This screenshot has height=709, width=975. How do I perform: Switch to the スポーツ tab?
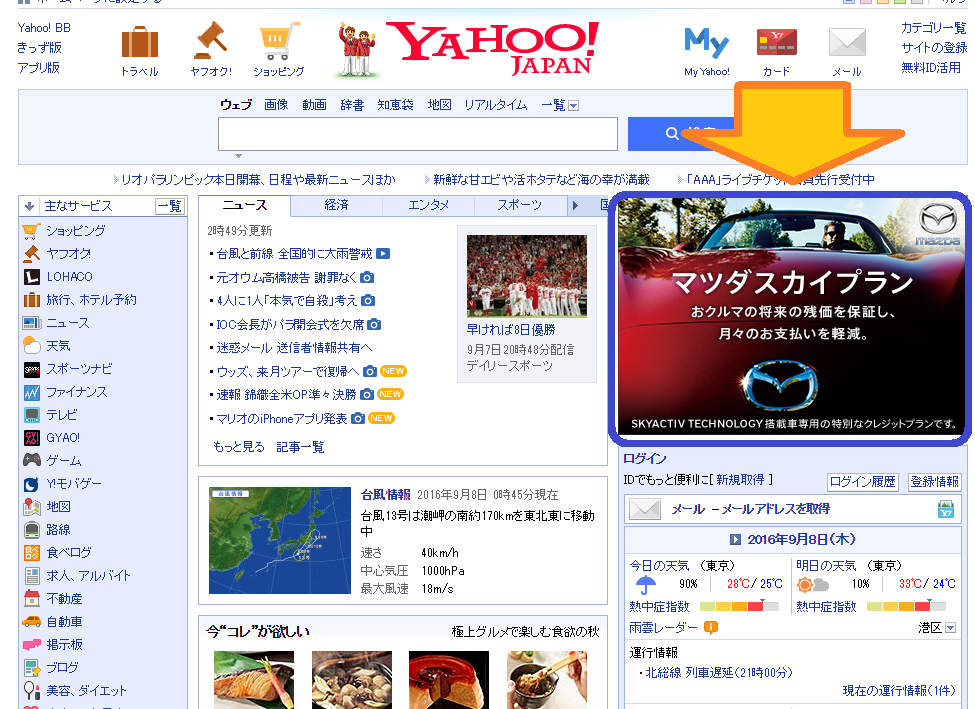(520, 205)
